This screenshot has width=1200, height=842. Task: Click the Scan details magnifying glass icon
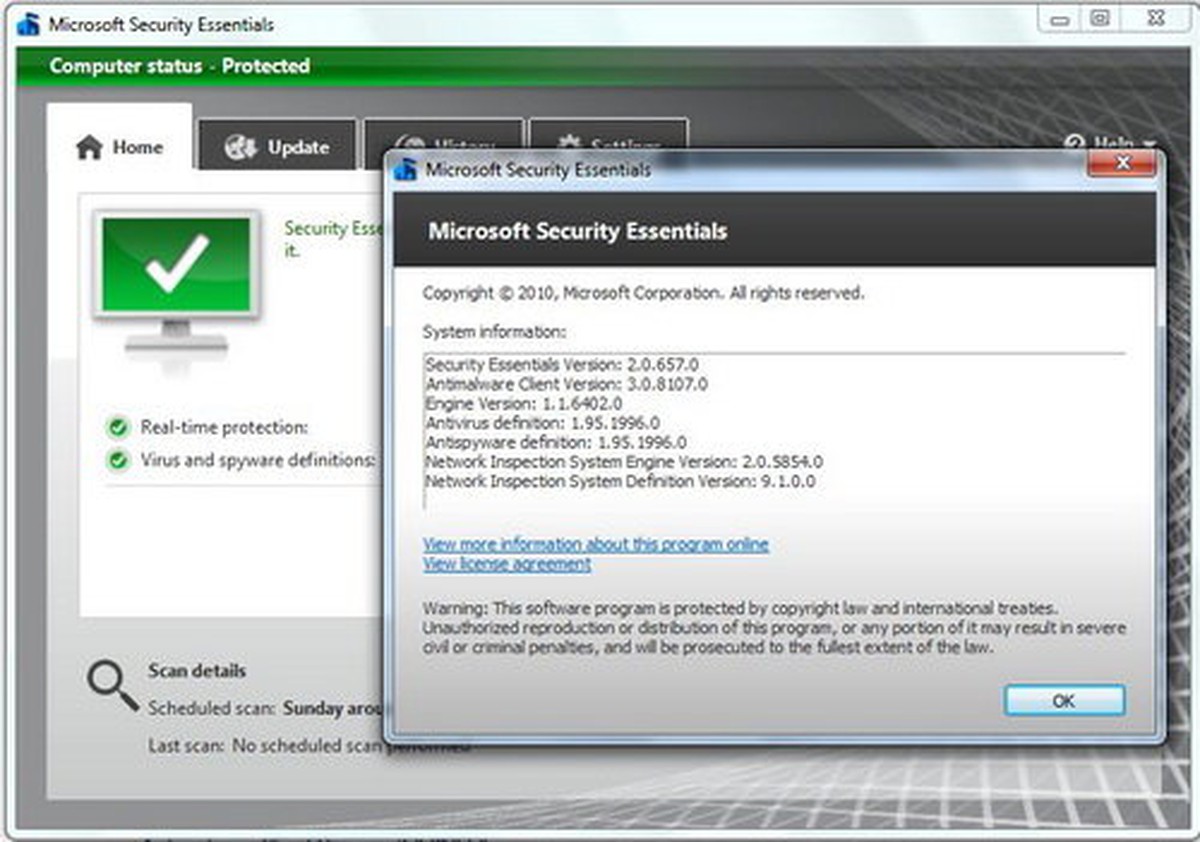pyautogui.click(x=111, y=685)
